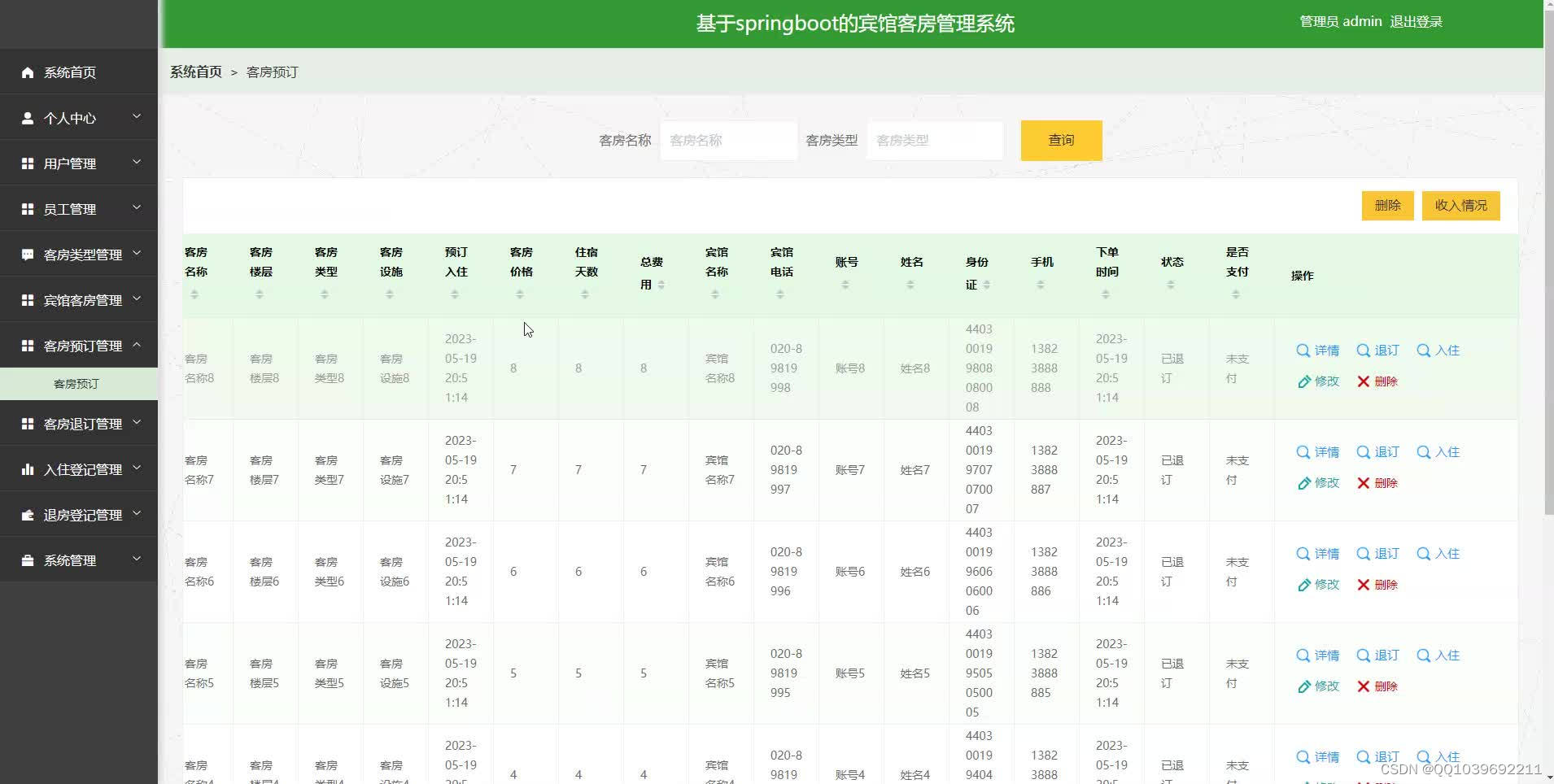This screenshot has width=1554, height=784.
Task: Collapse the 客房预订管理 menu chevron
Action: tap(137, 345)
